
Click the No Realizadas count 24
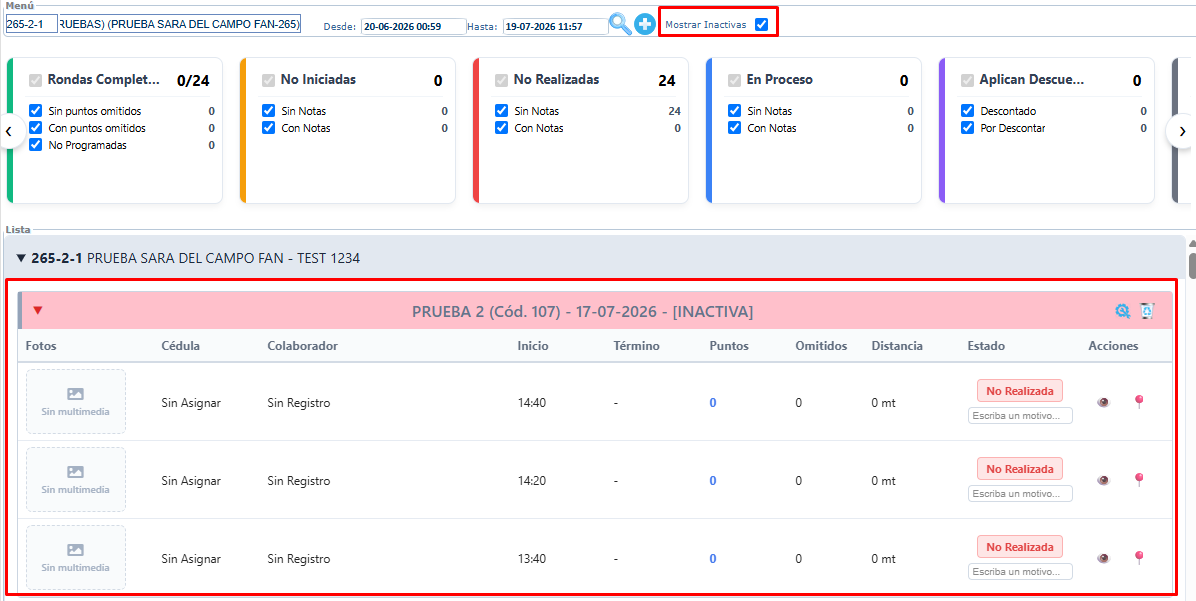coord(667,80)
